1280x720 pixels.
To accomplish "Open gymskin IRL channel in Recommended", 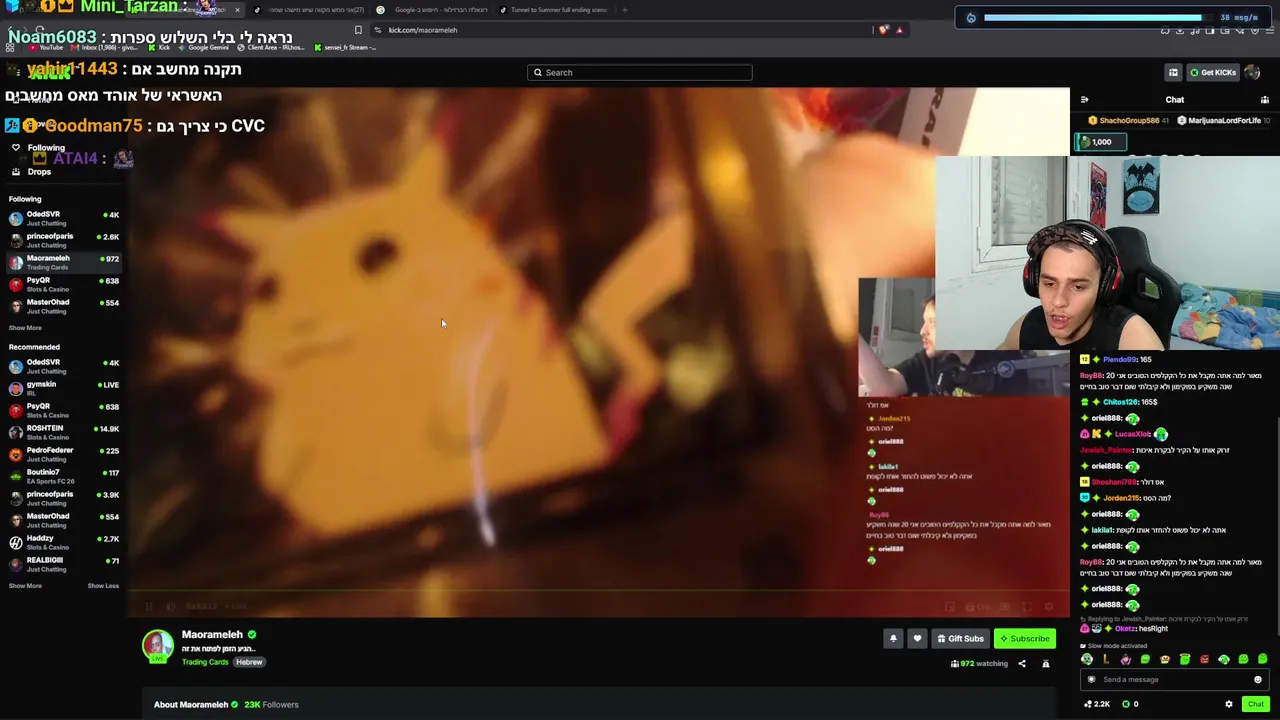I will point(64,388).
